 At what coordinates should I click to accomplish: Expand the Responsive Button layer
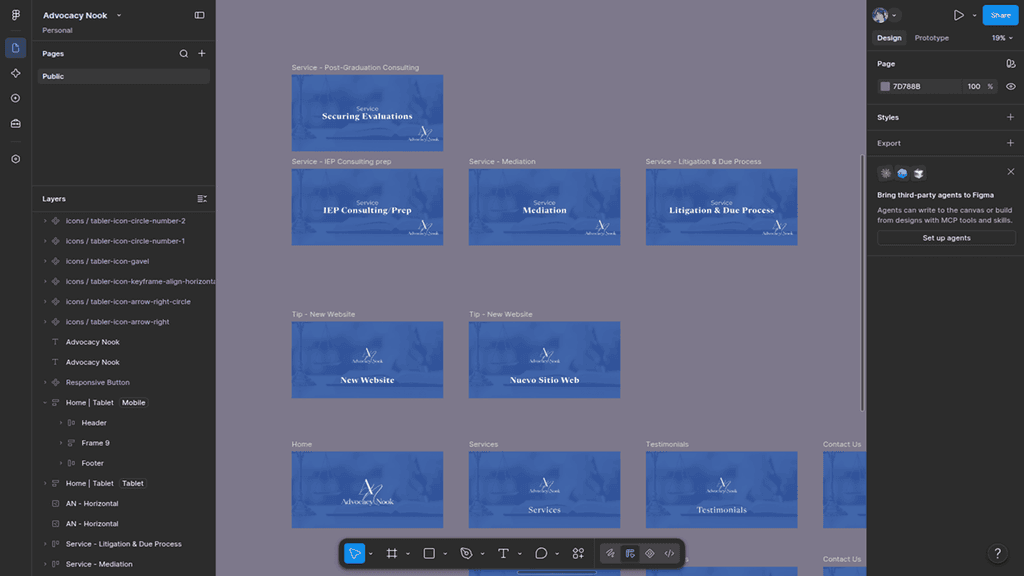pyautogui.click(x=45, y=383)
